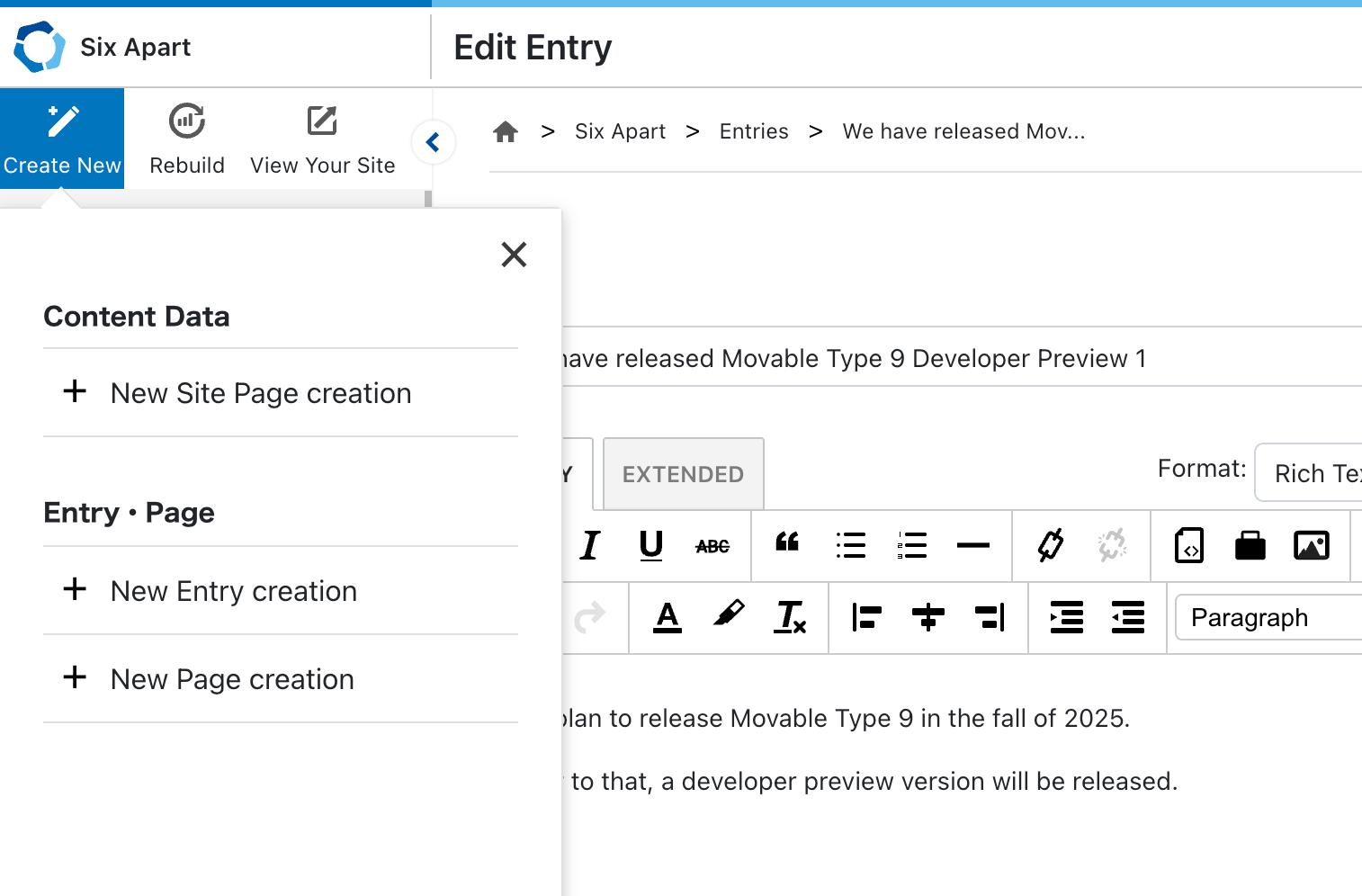1362x896 pixels.
Task: Switch to the EXTENDED tab
Action: [x=683, y=474]
